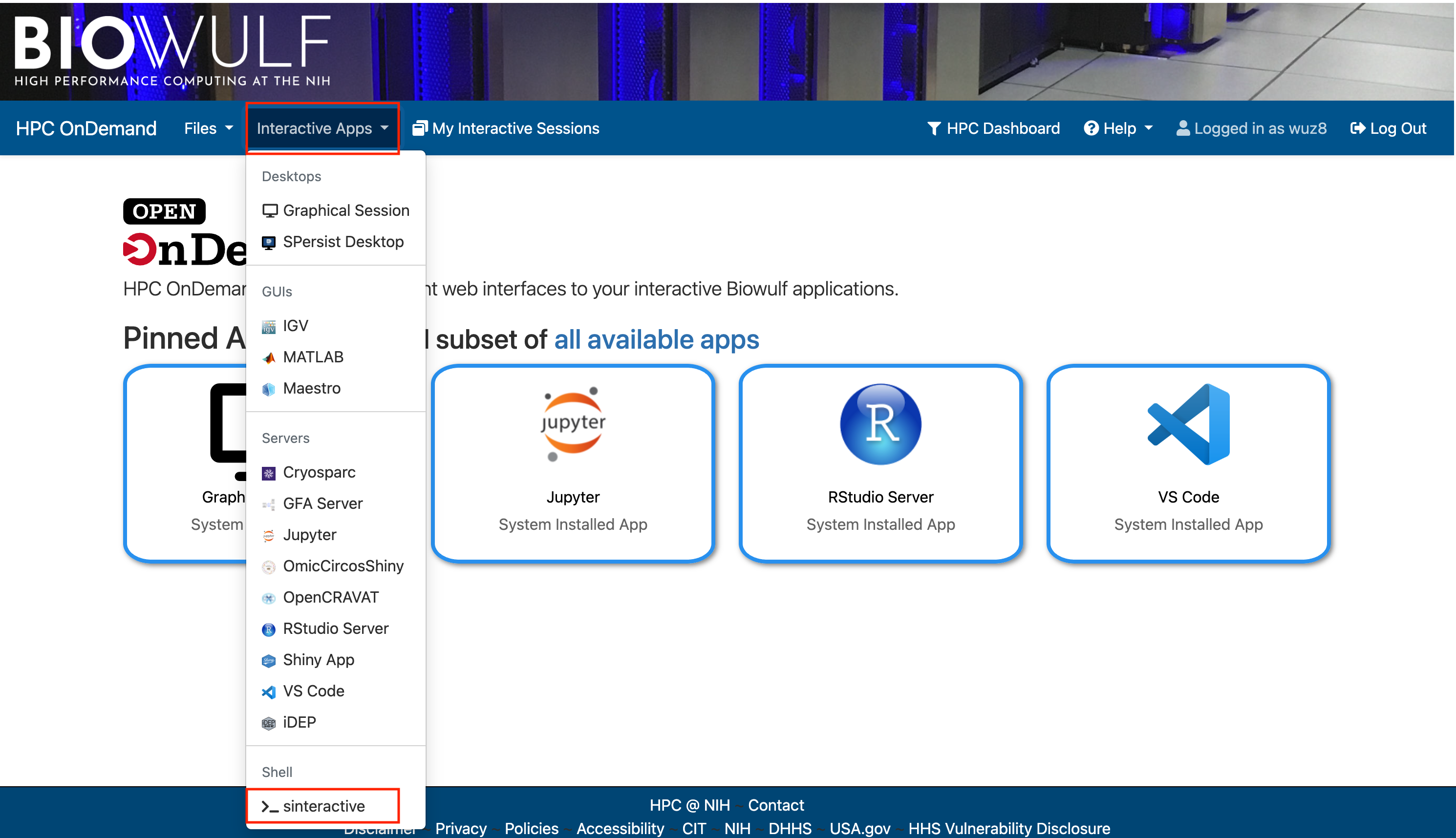The width and height of the screenshot is (1456, 838).
Task: Select GFA Server menu item
Action: (x=336, y=504)
